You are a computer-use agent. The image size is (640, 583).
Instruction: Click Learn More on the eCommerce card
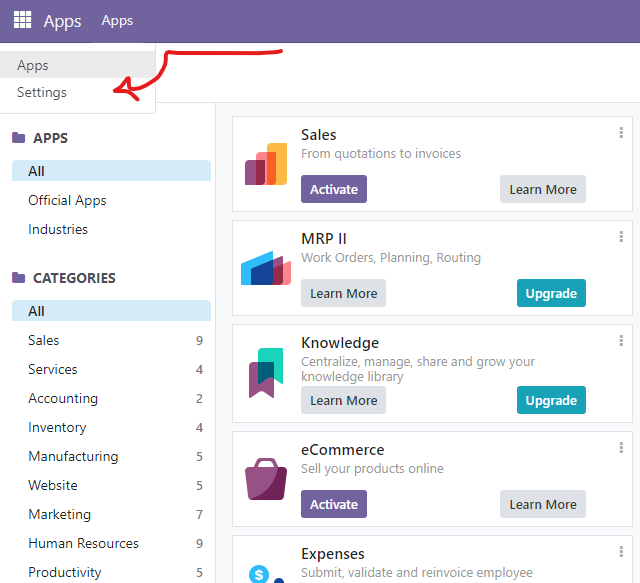[543, 504]
